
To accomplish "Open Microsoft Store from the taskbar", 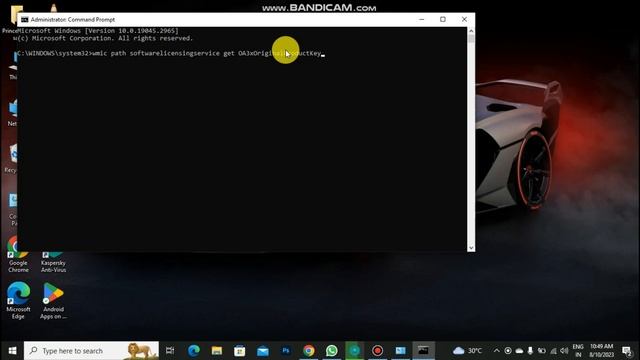I will tap(240, 351).
